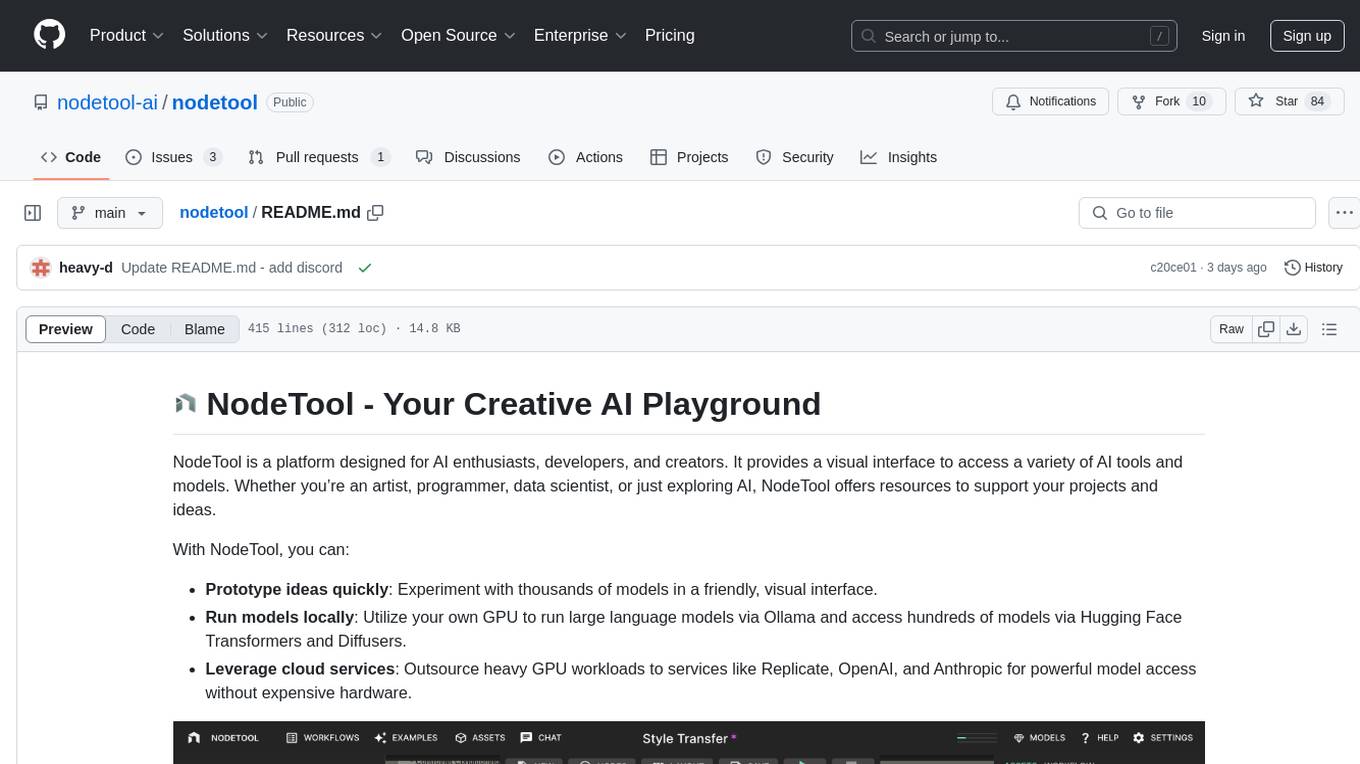The height and width of the screenshot is (764, 1360).
Task: View the commit check status checkmark
Action: tap(365, 268)
